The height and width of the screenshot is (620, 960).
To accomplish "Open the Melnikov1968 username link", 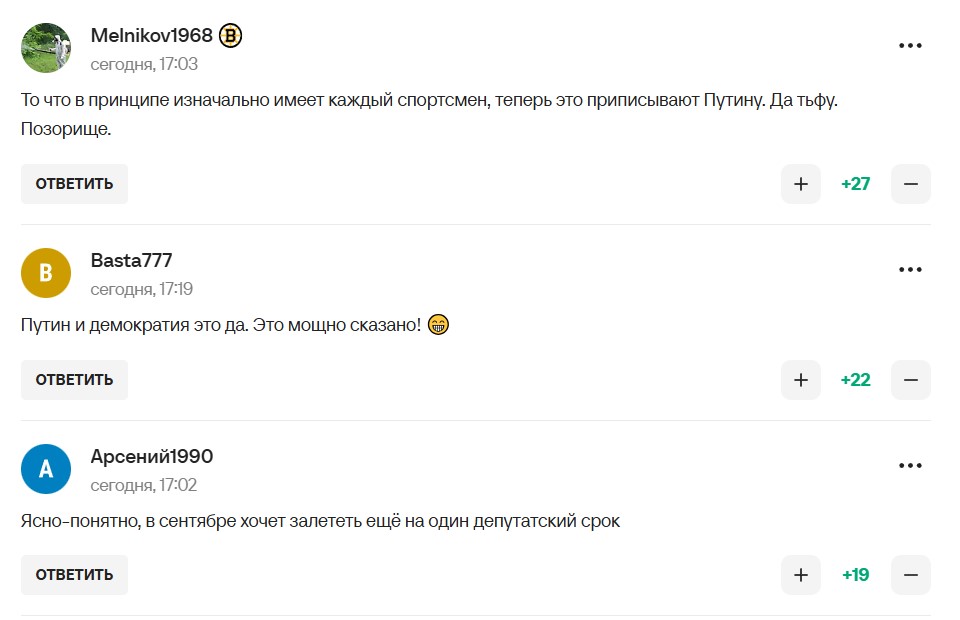I will (152, 36).
